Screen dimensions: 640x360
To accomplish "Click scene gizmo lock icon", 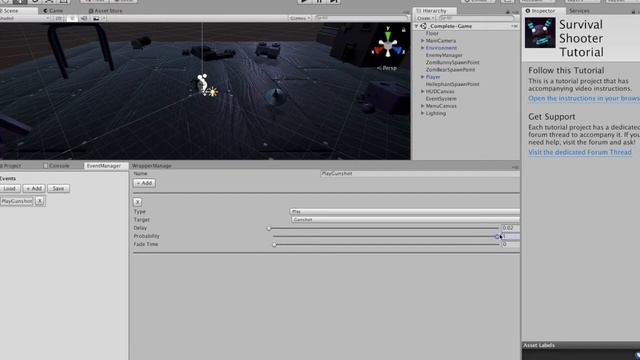I will pos(403,29).
